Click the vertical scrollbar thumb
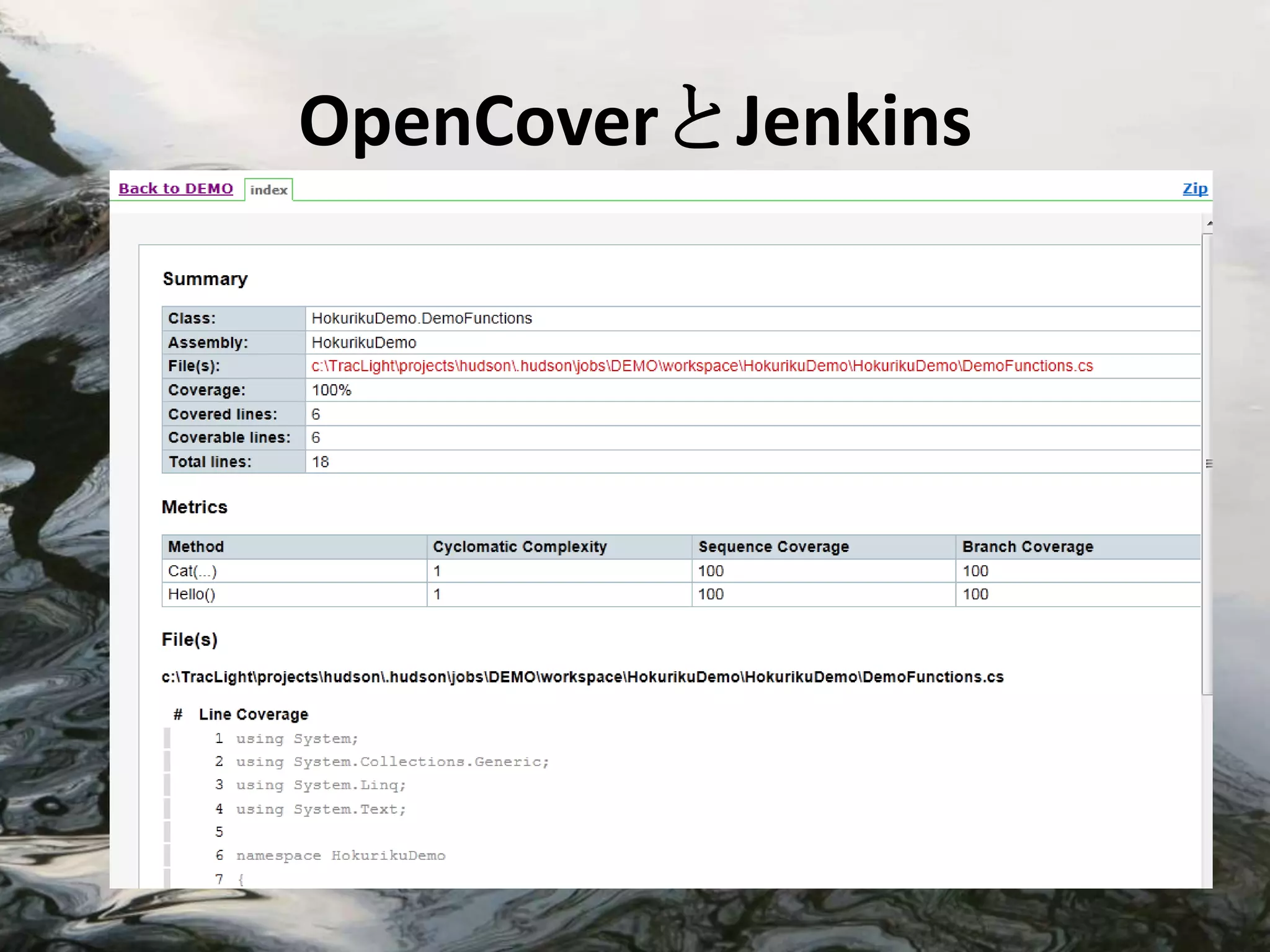Viewport: 1270px width, 952px height. coord(1207,464)
